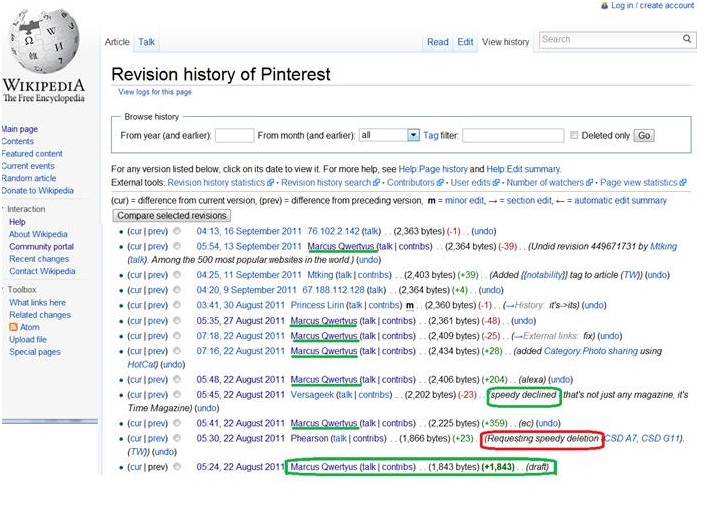This screenshot has width=724, height=512.
Task: Focus the Search input field
Action: pos(610,40)
